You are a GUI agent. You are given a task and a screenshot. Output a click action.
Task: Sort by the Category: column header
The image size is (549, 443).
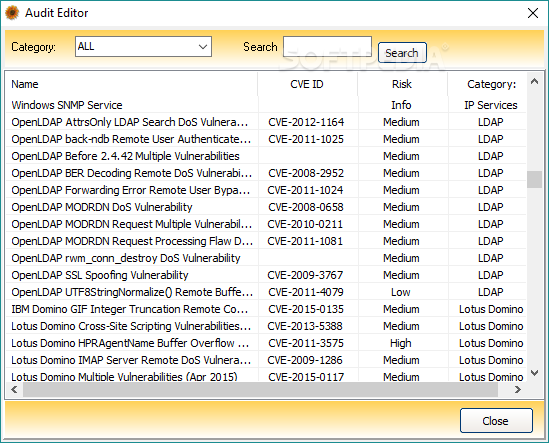(487, 84)
